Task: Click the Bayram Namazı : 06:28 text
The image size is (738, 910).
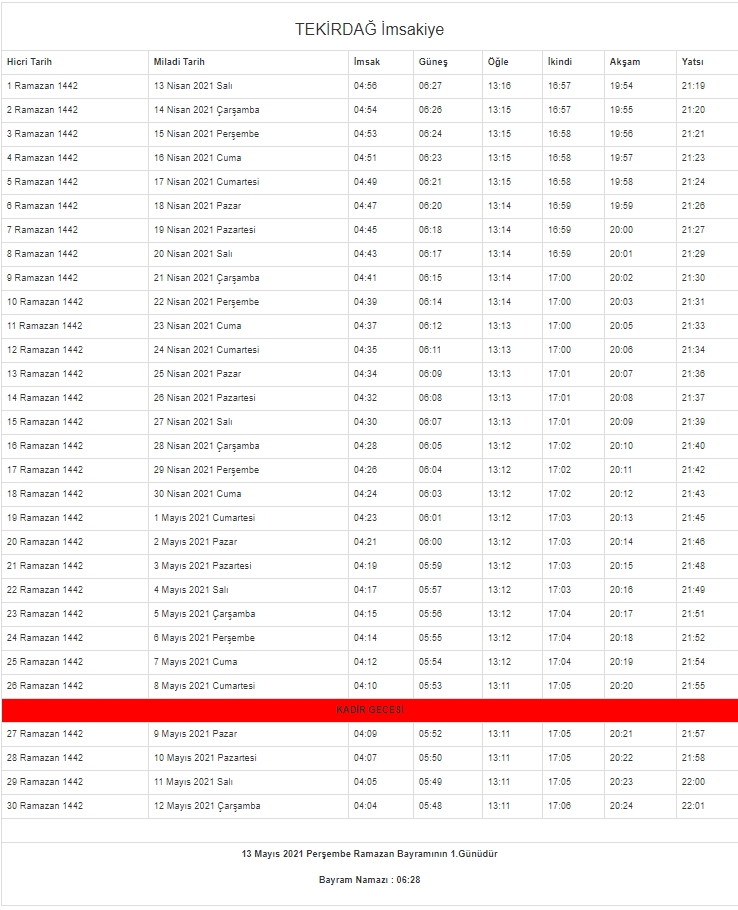Action: 369,880
